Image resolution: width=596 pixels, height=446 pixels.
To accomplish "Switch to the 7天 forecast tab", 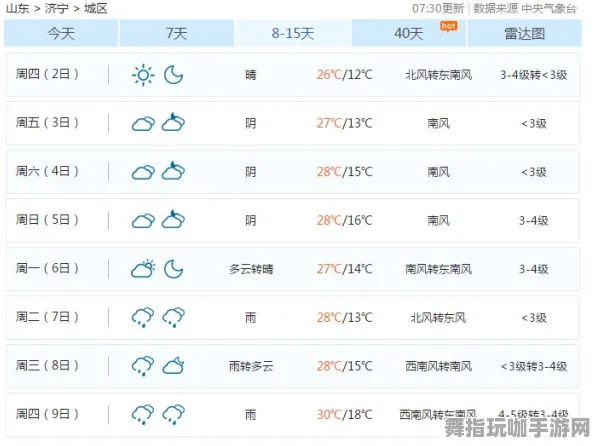I will (177, 33).
